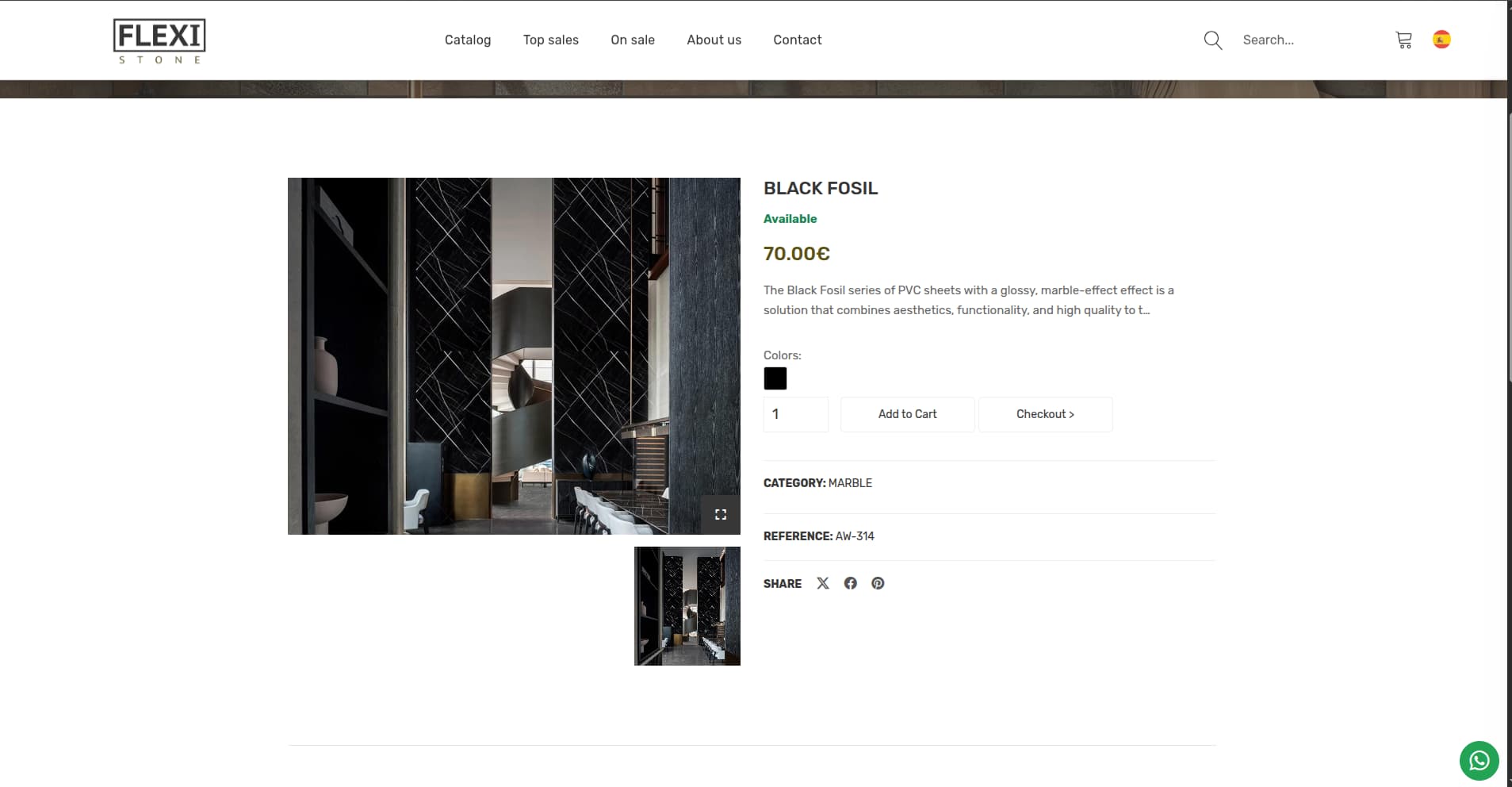Open the Contact page
The width and height of the screenshot is (1512, 787).
tap(798, 40)
